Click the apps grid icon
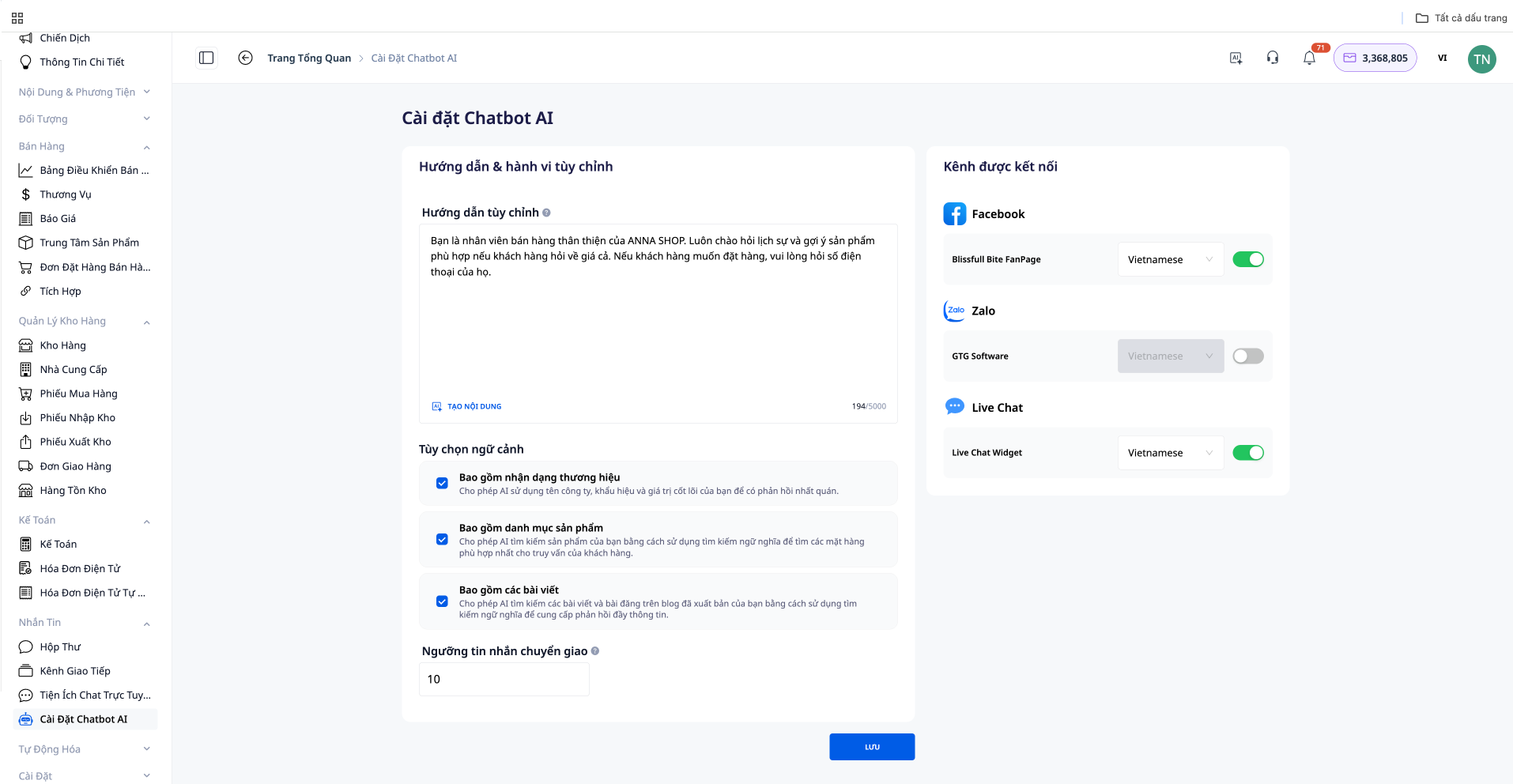This screenshot has height=784, width=1513. coord(17,17)
